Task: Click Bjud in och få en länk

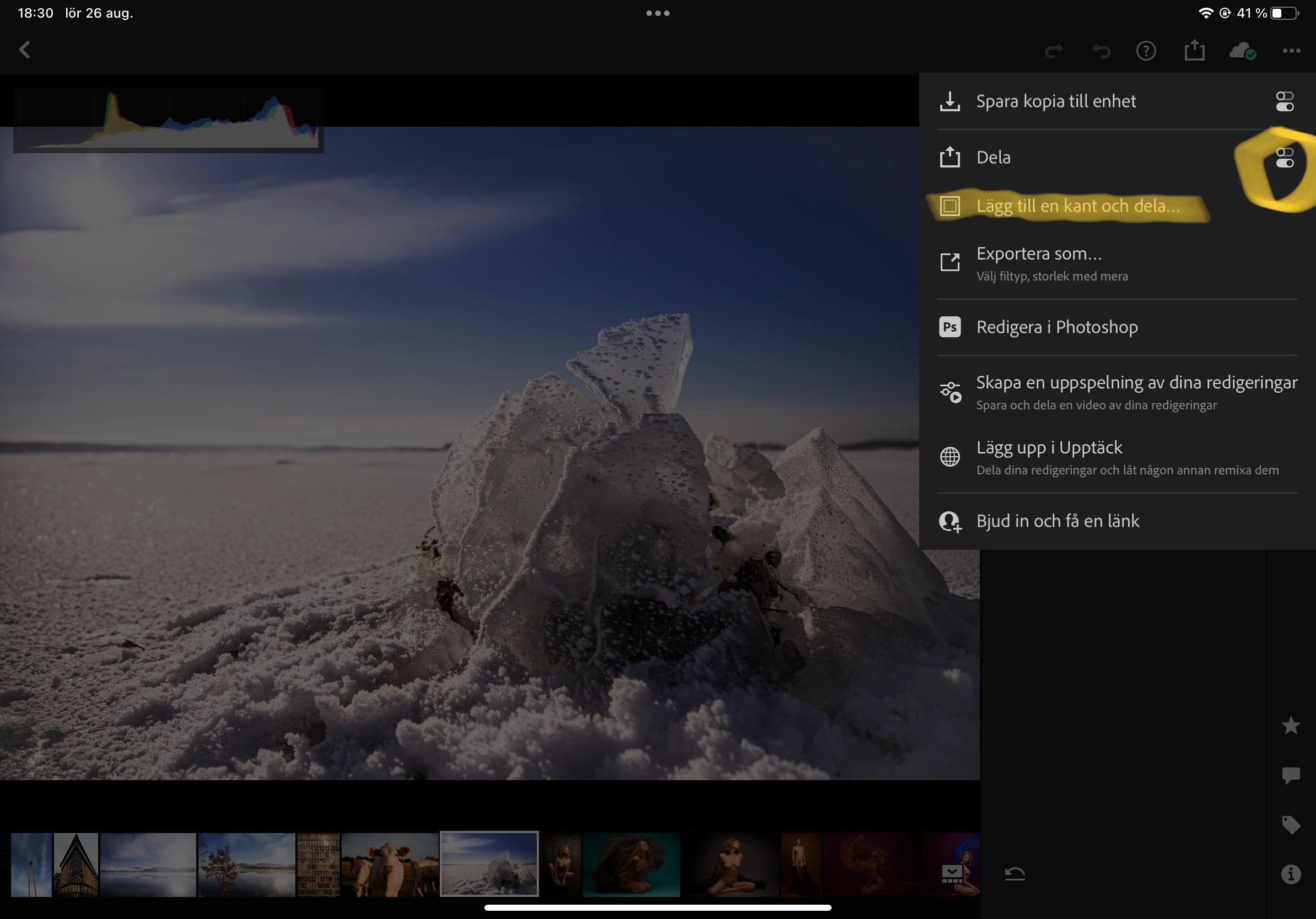Action: click(x=1058, y=521)
